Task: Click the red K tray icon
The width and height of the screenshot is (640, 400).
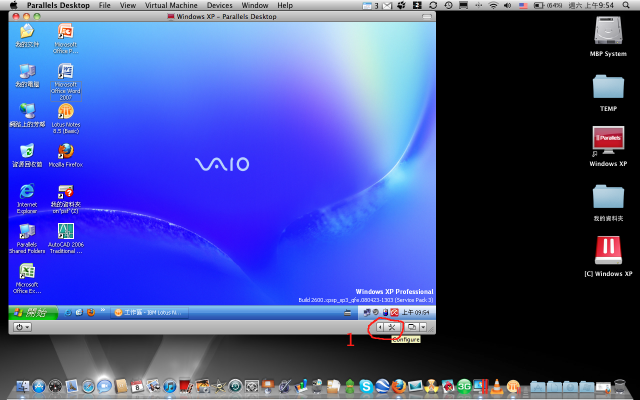Action: [394, 313]
